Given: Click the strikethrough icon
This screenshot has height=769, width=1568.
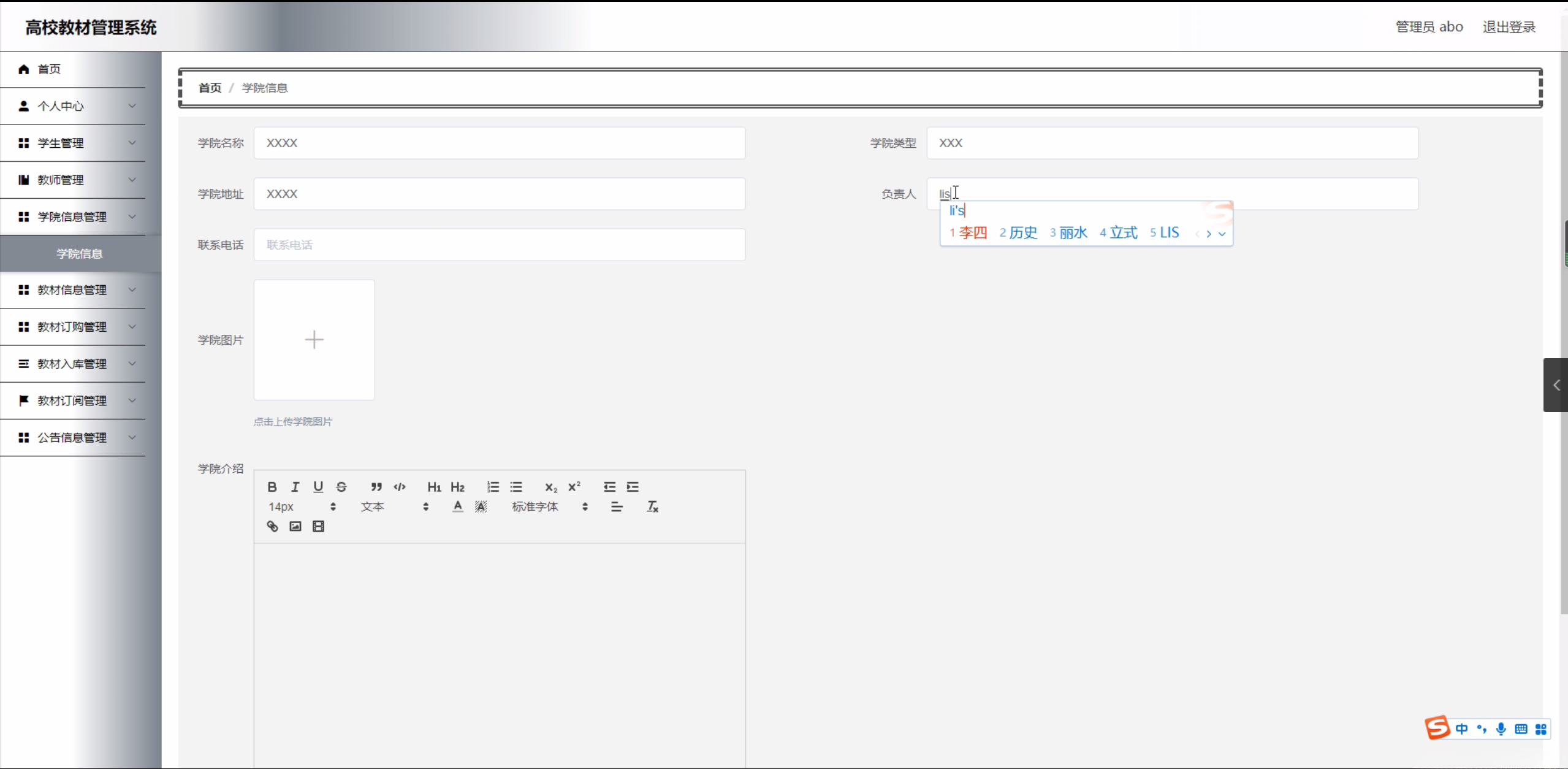Looking at the screenshot, I should (341, 487).
